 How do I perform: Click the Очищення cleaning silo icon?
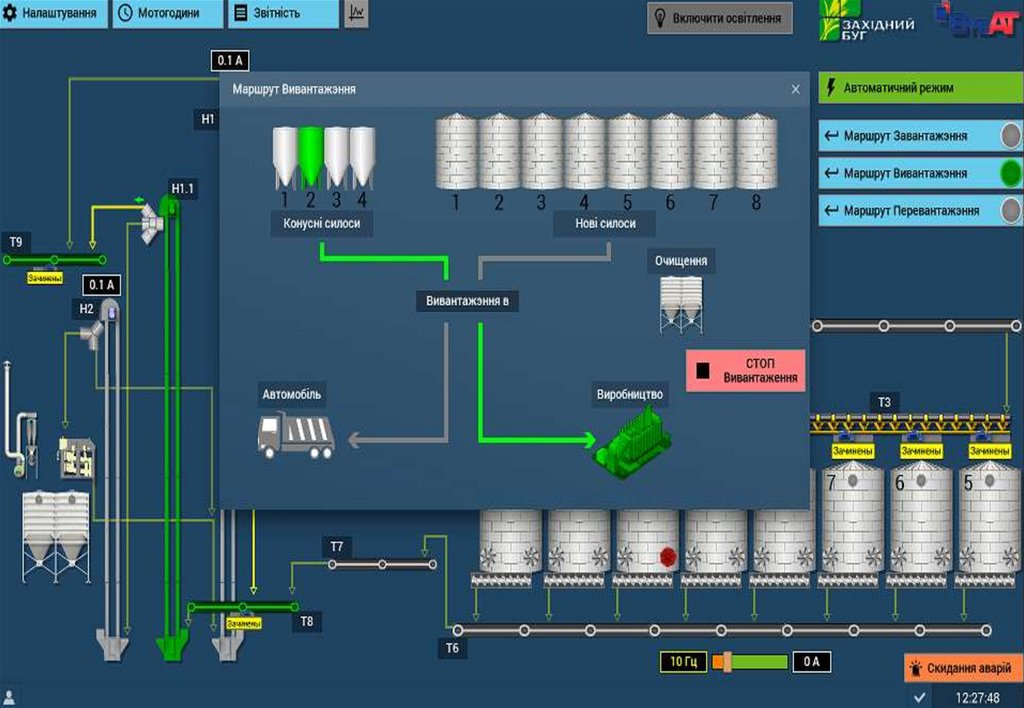click(x=681, y=305)
